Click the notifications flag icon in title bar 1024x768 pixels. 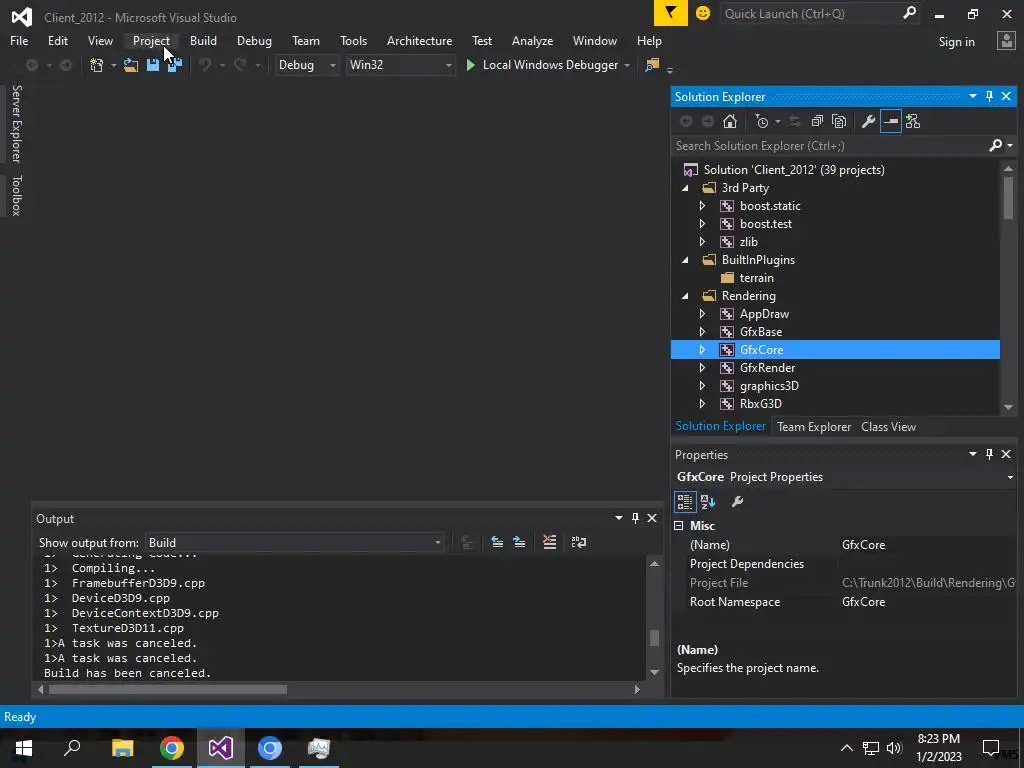[671, 12]
